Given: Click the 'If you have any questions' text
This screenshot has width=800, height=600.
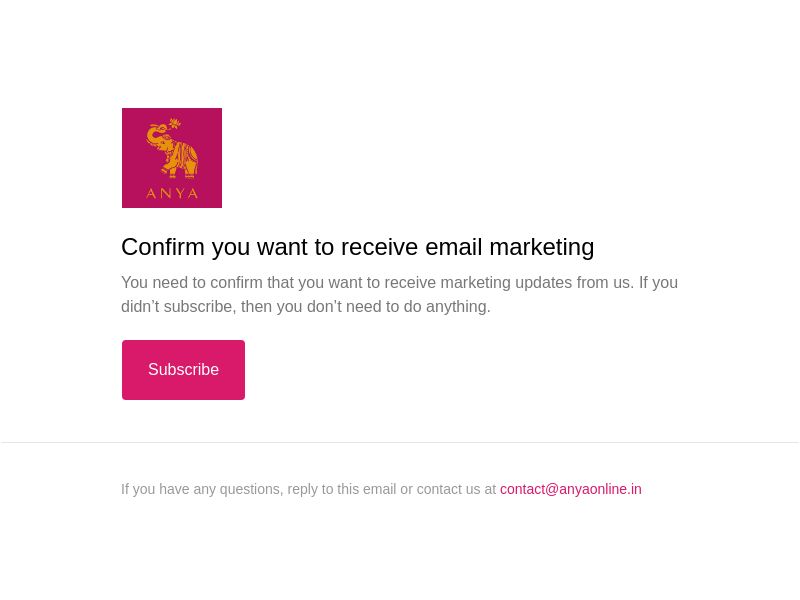Looking at the screenshot, I should [x=201, y=489].
